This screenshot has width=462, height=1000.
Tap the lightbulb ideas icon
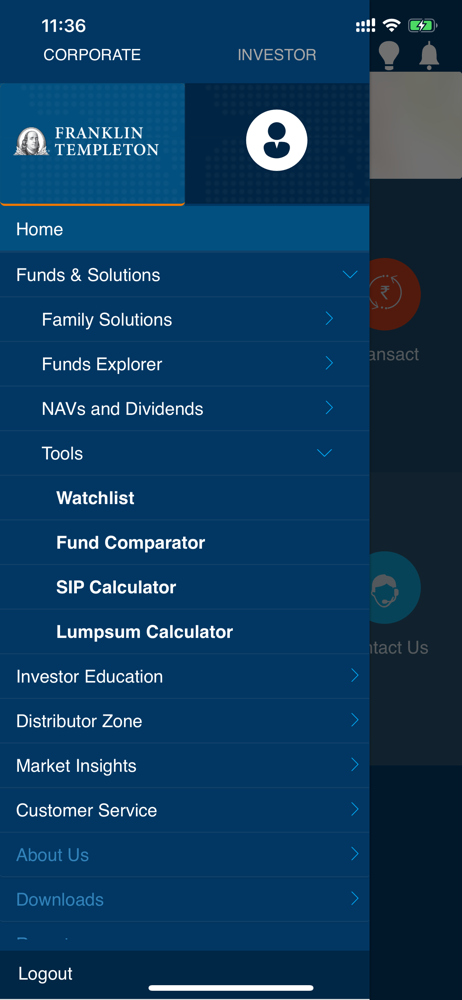tap(389, 55)
